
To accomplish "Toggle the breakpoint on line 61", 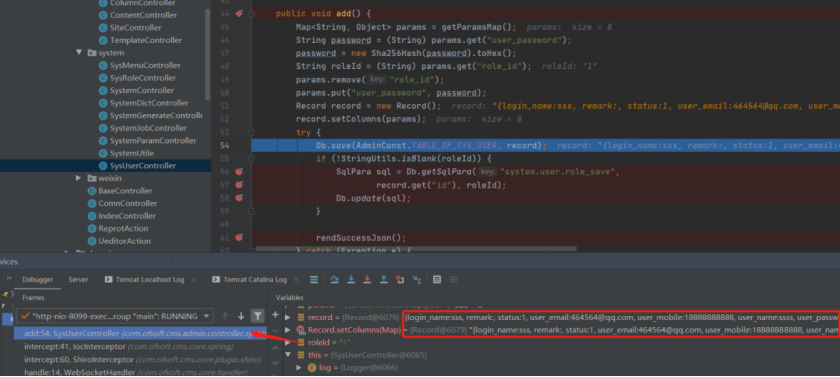I will (239, 237).
